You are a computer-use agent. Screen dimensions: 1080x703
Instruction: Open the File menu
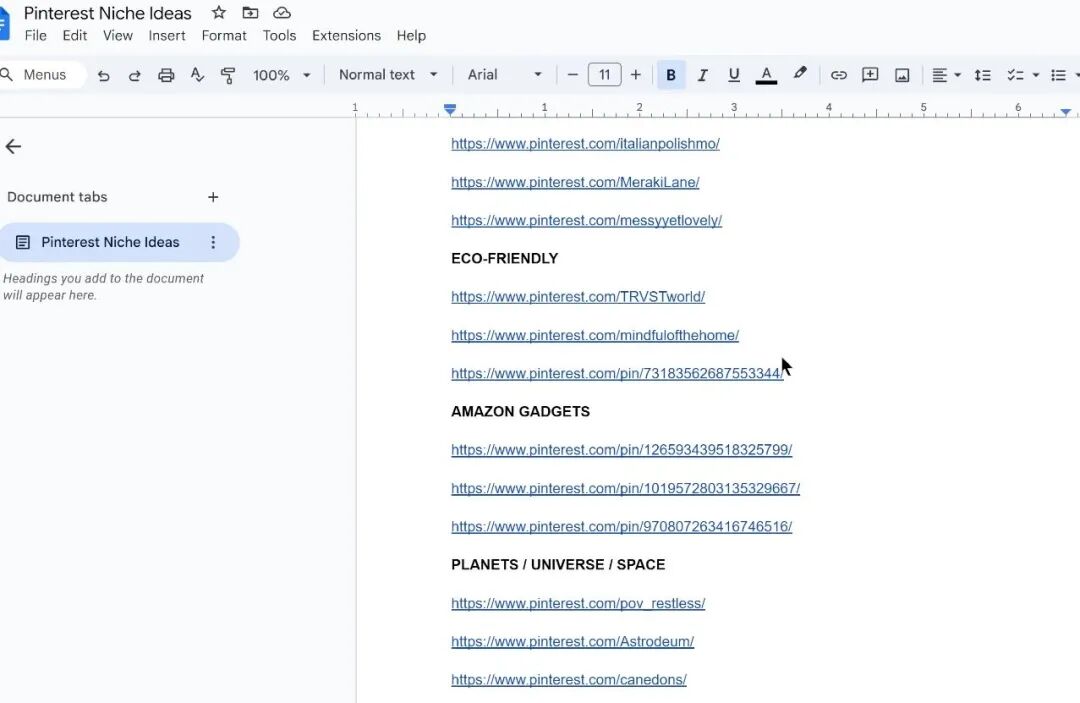tap(35, 36)
